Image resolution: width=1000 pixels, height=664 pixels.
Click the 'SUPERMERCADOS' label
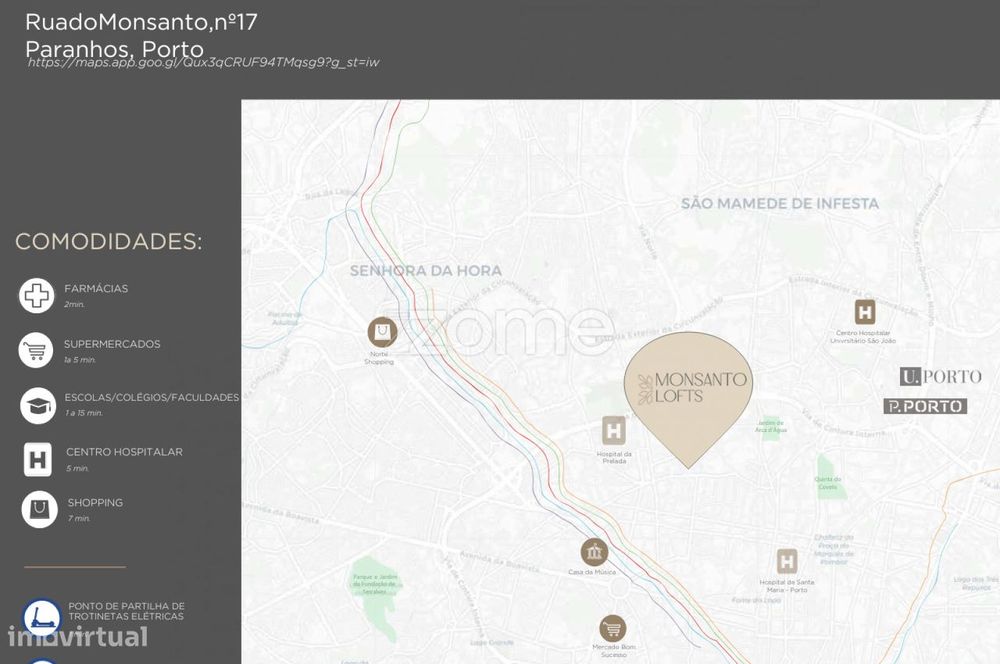pyautogui.click(x=112, y=344)
